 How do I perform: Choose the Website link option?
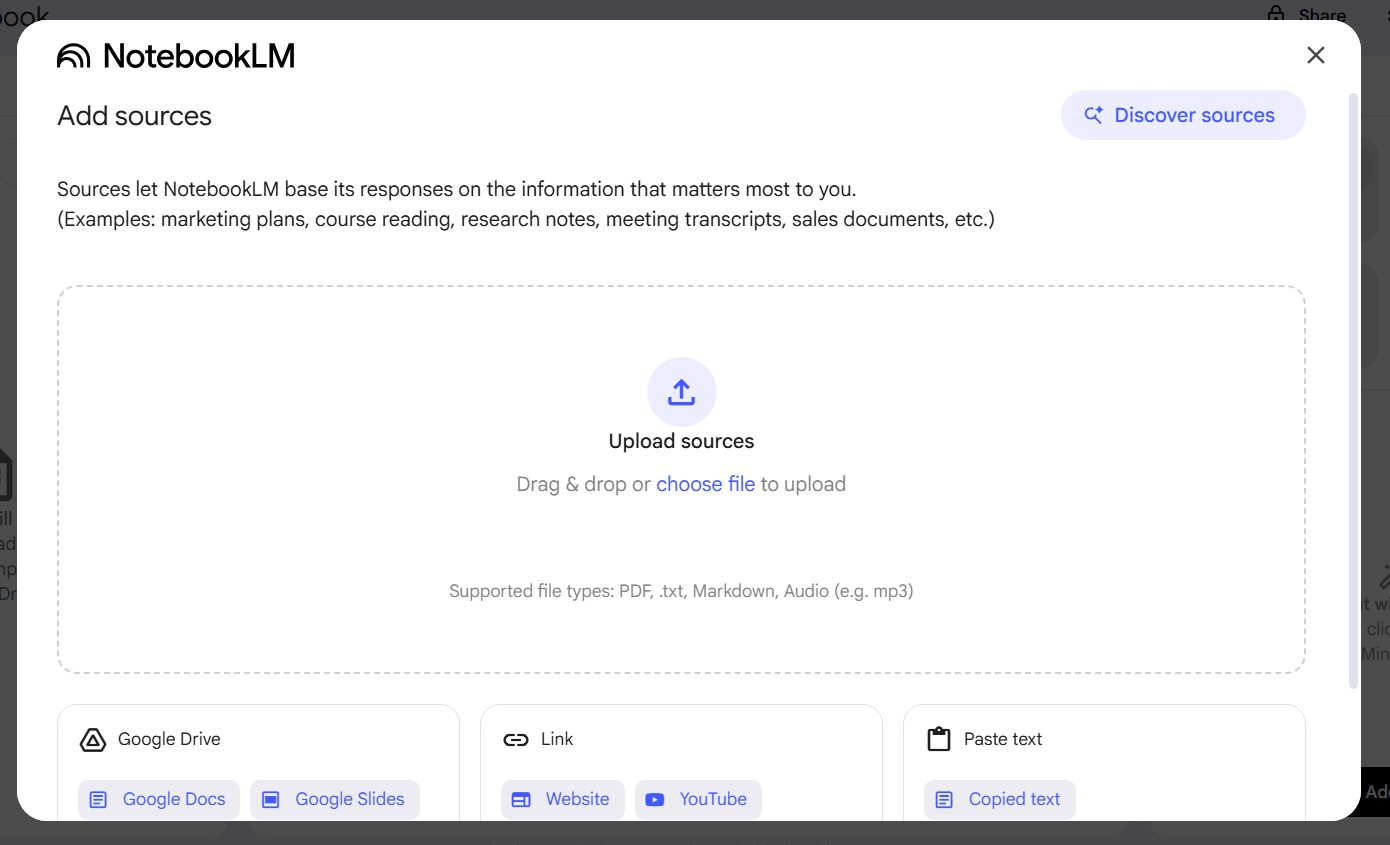[562, 799]
